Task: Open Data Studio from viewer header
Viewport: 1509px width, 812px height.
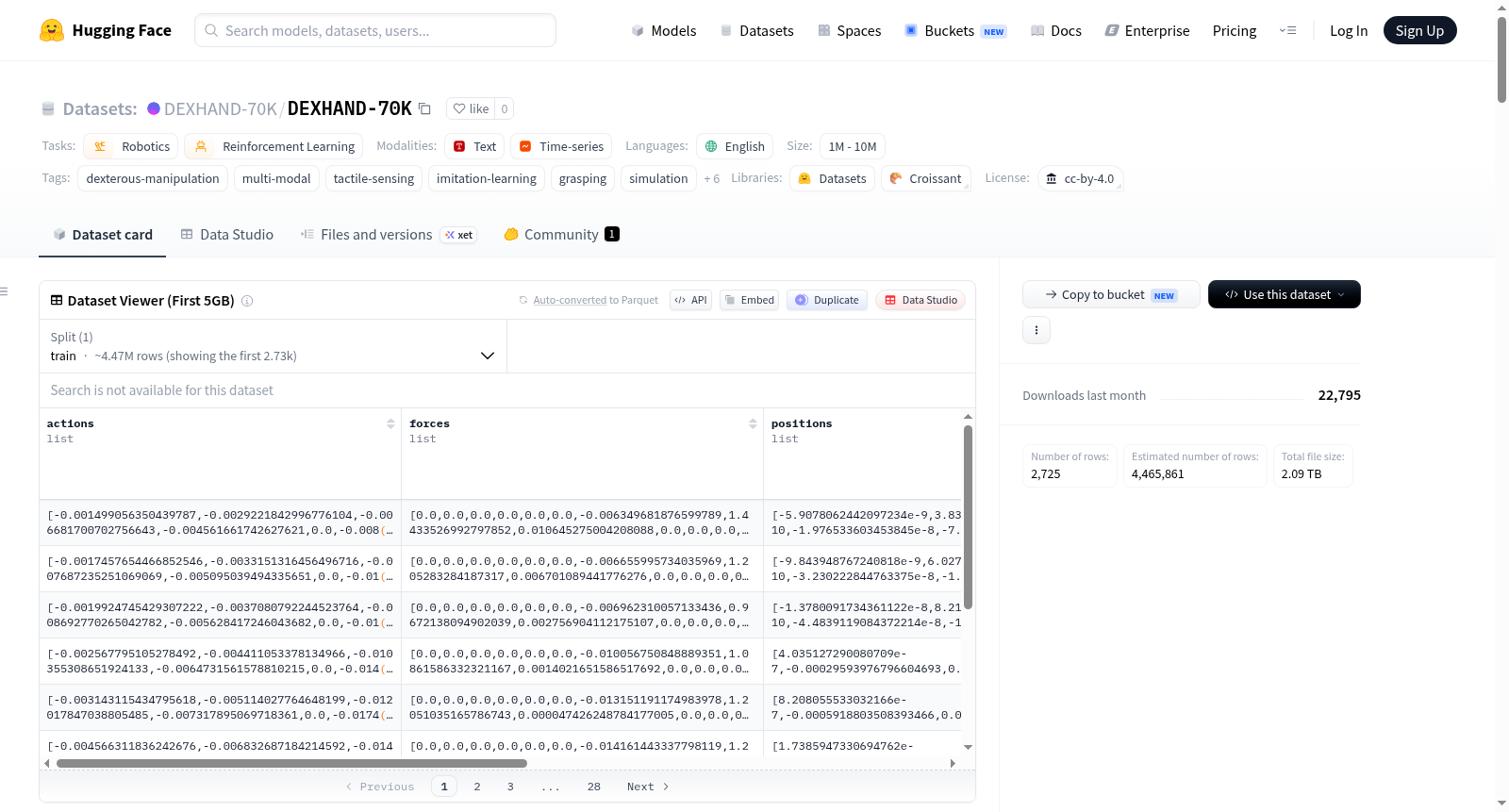Action: (920, 300)
